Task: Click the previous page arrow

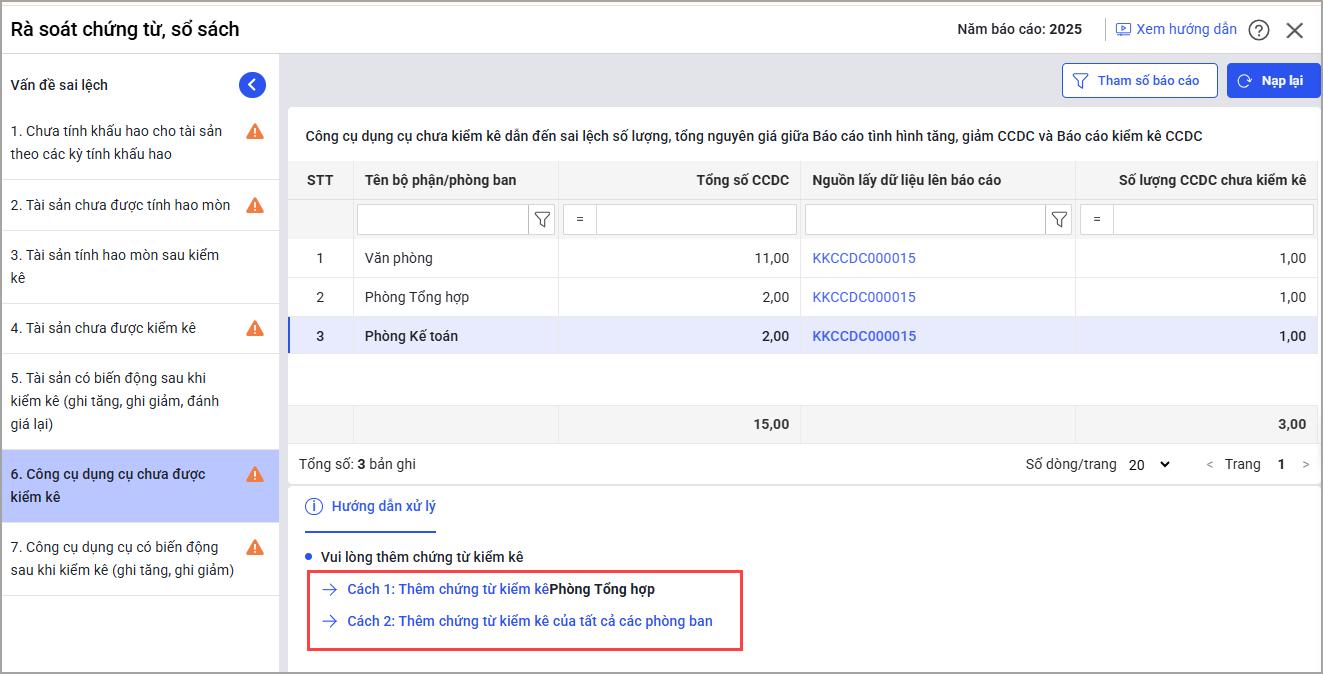Action: 1210,465
